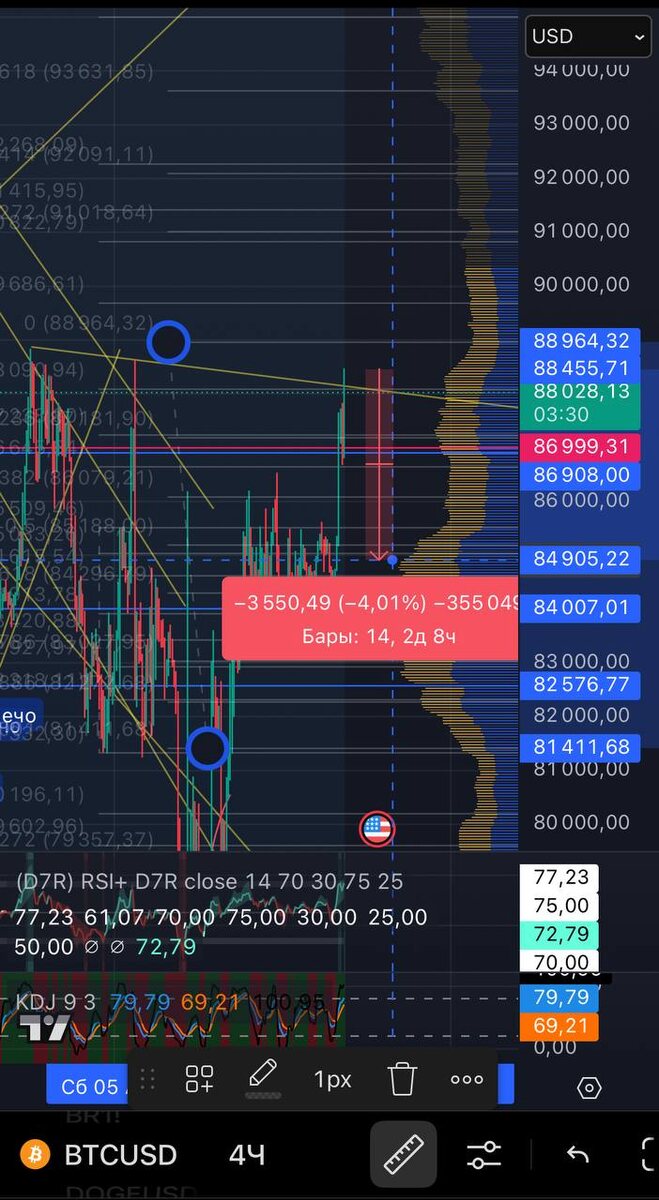The image size is (659, 1200).
Task: Click the Fibonacci 0 (88 964,32) level label
Action: click(x=89, y=323)
